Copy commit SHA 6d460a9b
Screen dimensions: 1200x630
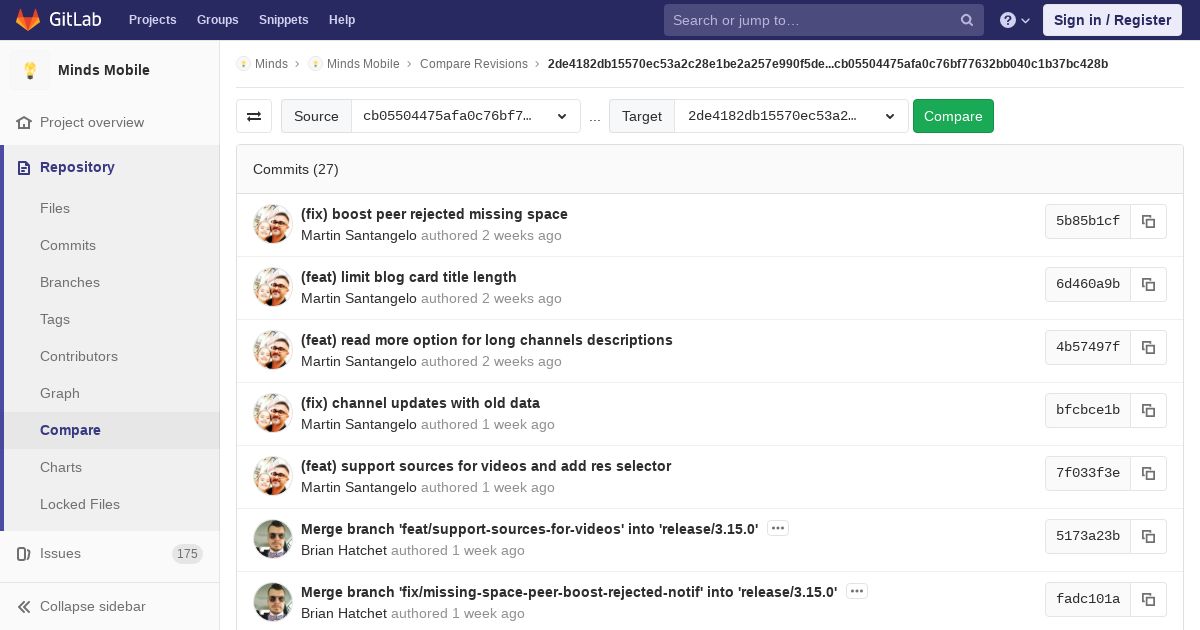pos(1149,284)
